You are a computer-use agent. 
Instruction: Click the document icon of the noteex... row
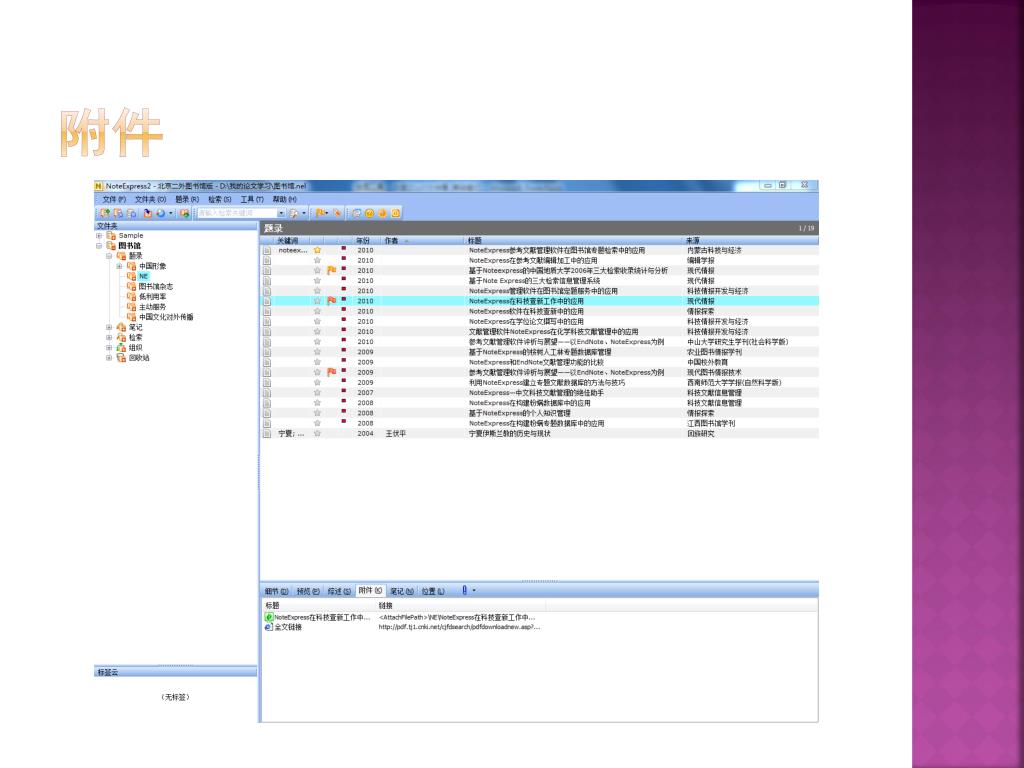click(267, 250)
